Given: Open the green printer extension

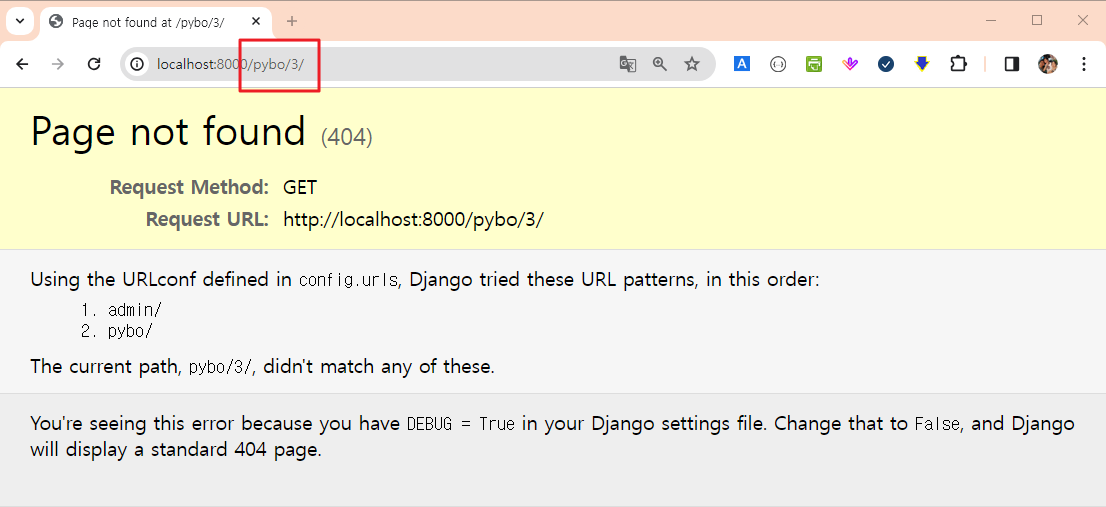Looking at the screenshot, I should click(x=814, y=64).
